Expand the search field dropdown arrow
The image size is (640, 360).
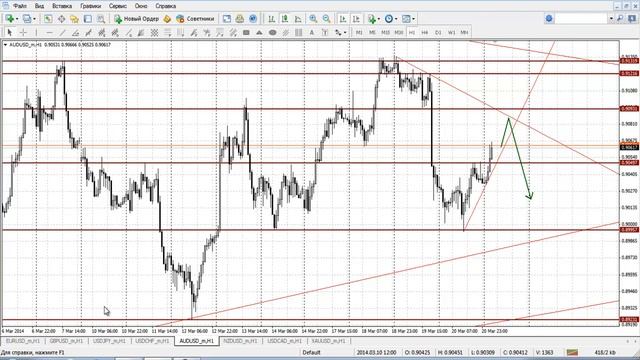click(611, 19)
